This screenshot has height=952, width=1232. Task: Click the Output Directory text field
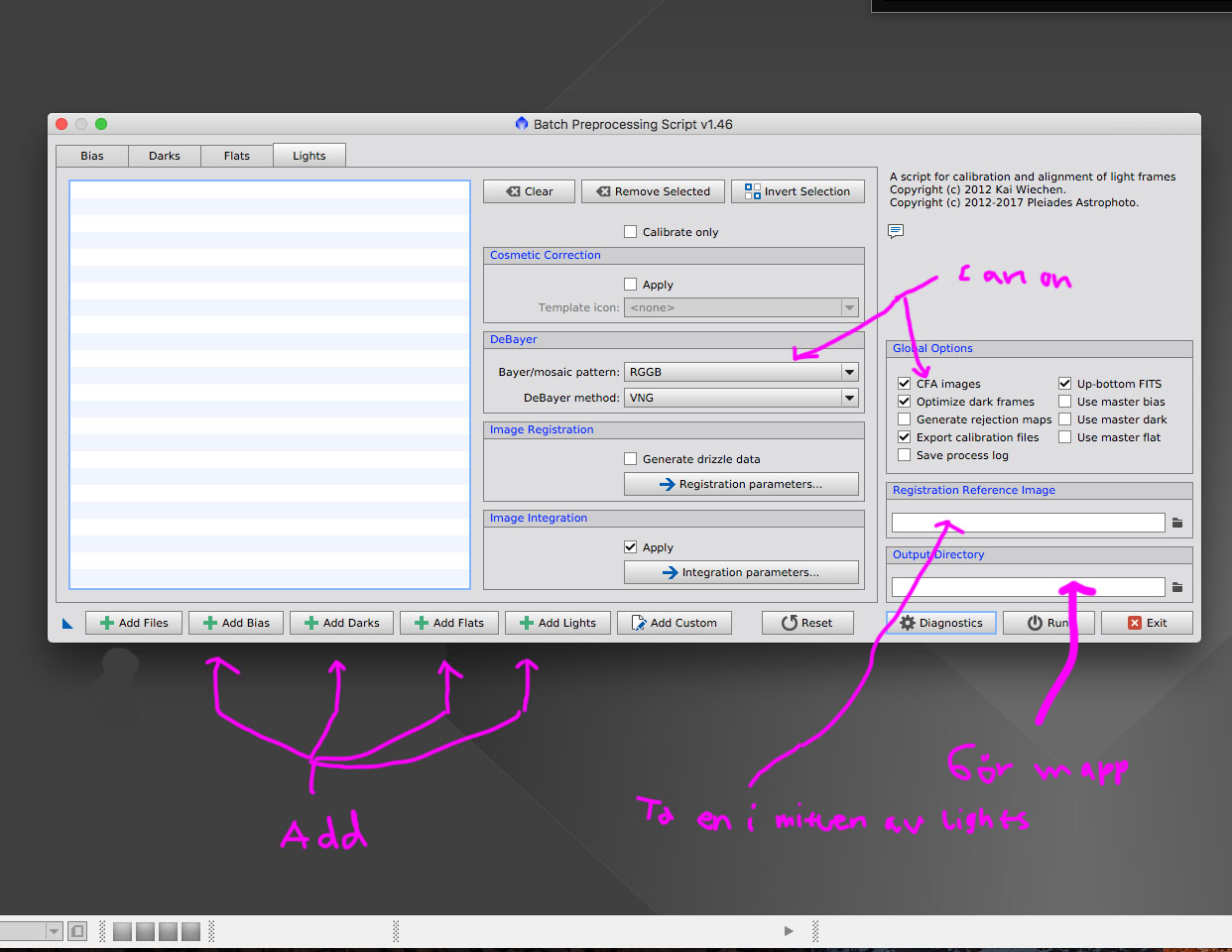[1028, 587]
